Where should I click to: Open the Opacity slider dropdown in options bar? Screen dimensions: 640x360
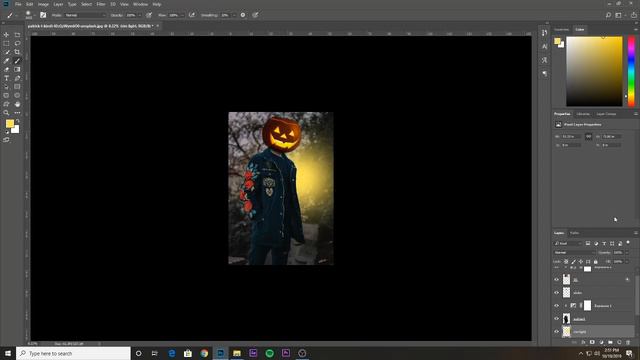tap(140, 15)
